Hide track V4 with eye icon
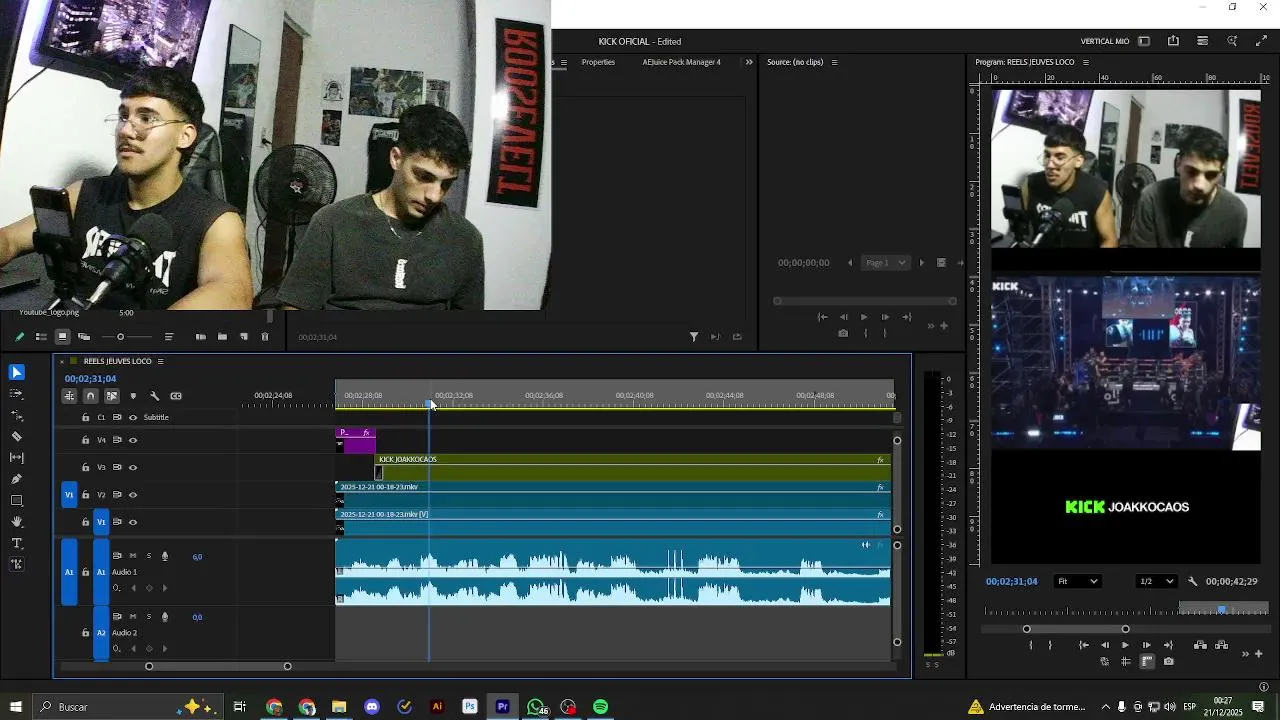1280x720 pixels. tap(133, 440)
